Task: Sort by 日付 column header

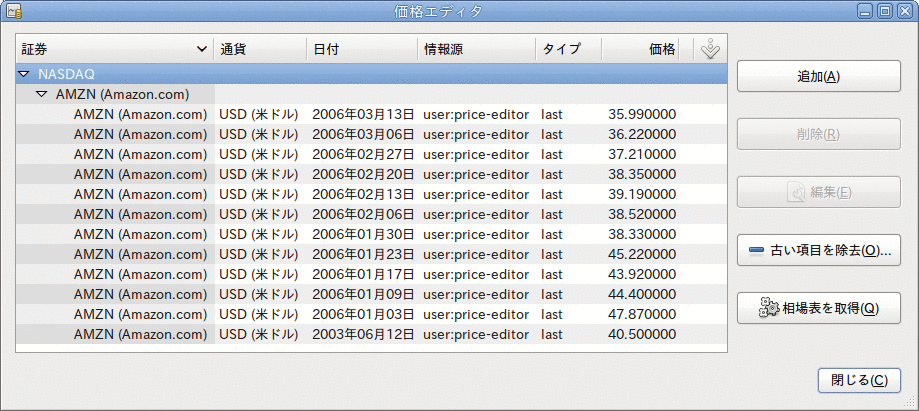Action: point(362,49)
